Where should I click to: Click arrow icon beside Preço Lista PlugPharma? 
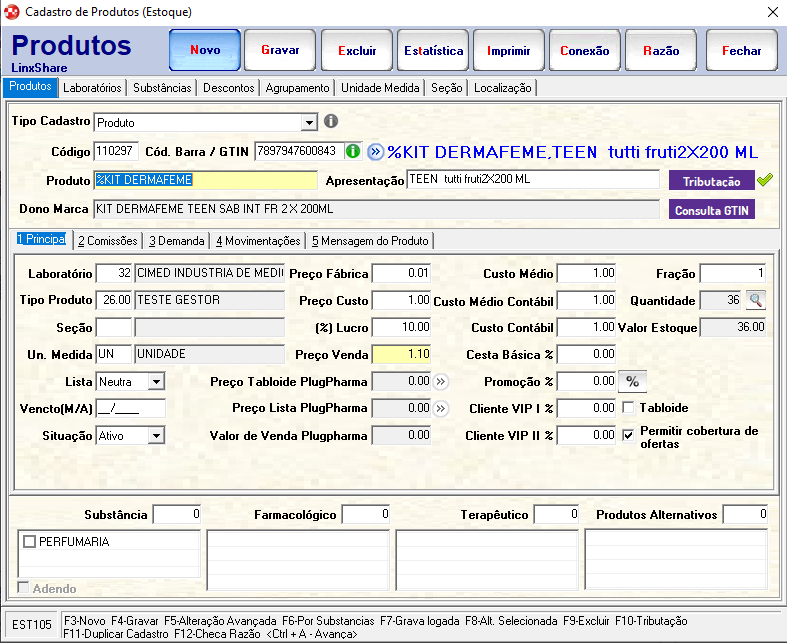[x=440, y=408]
